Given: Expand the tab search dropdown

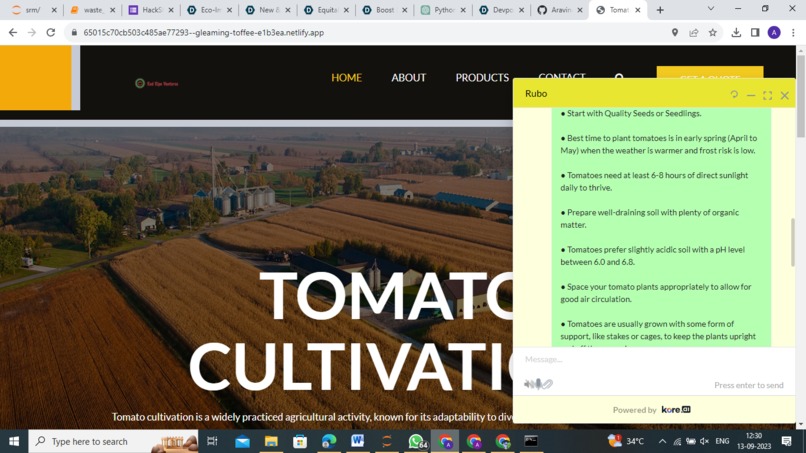Looking at the screenshot, I should pos(711,9).
